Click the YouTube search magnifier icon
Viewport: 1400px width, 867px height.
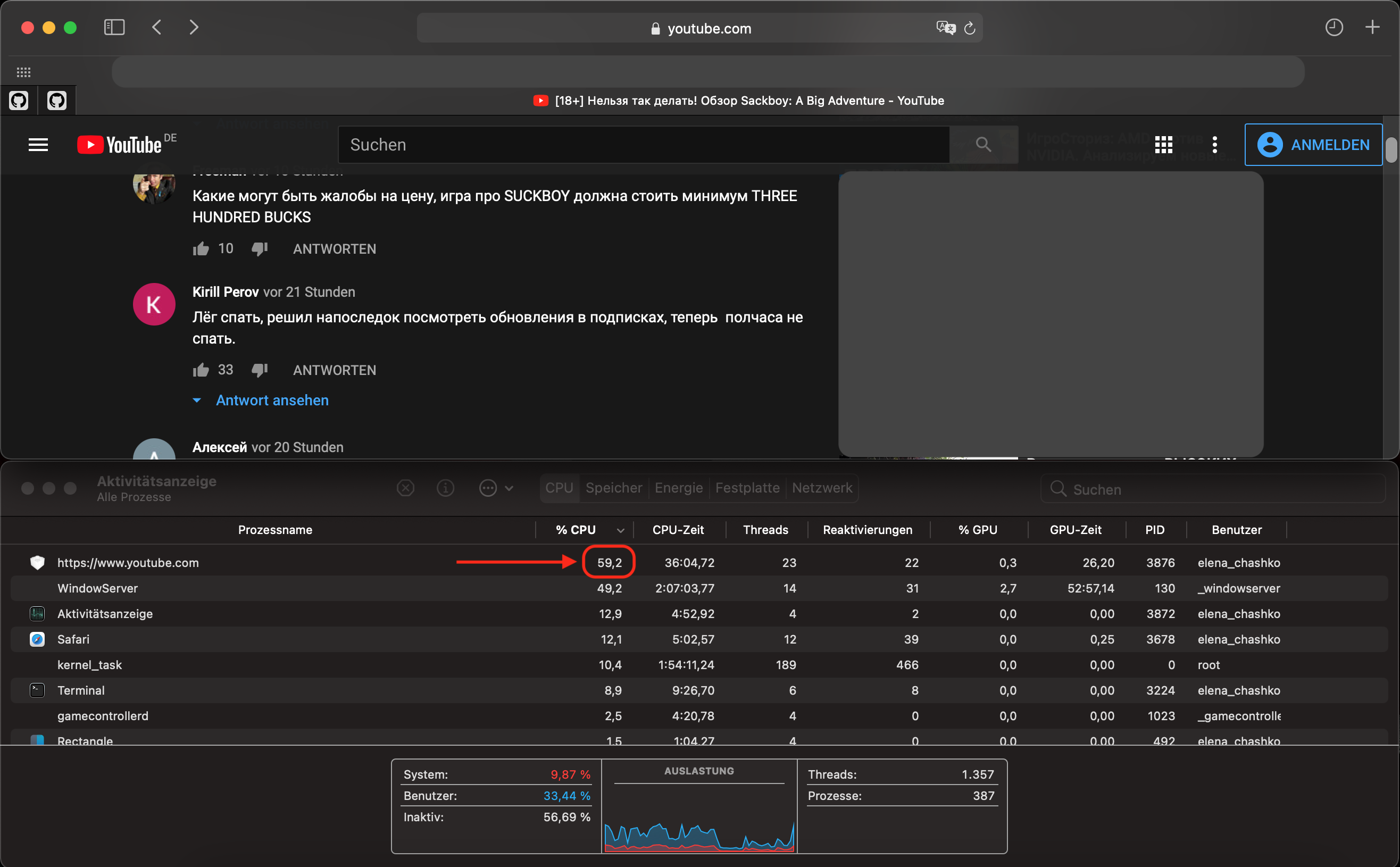[x=982, y=144]
